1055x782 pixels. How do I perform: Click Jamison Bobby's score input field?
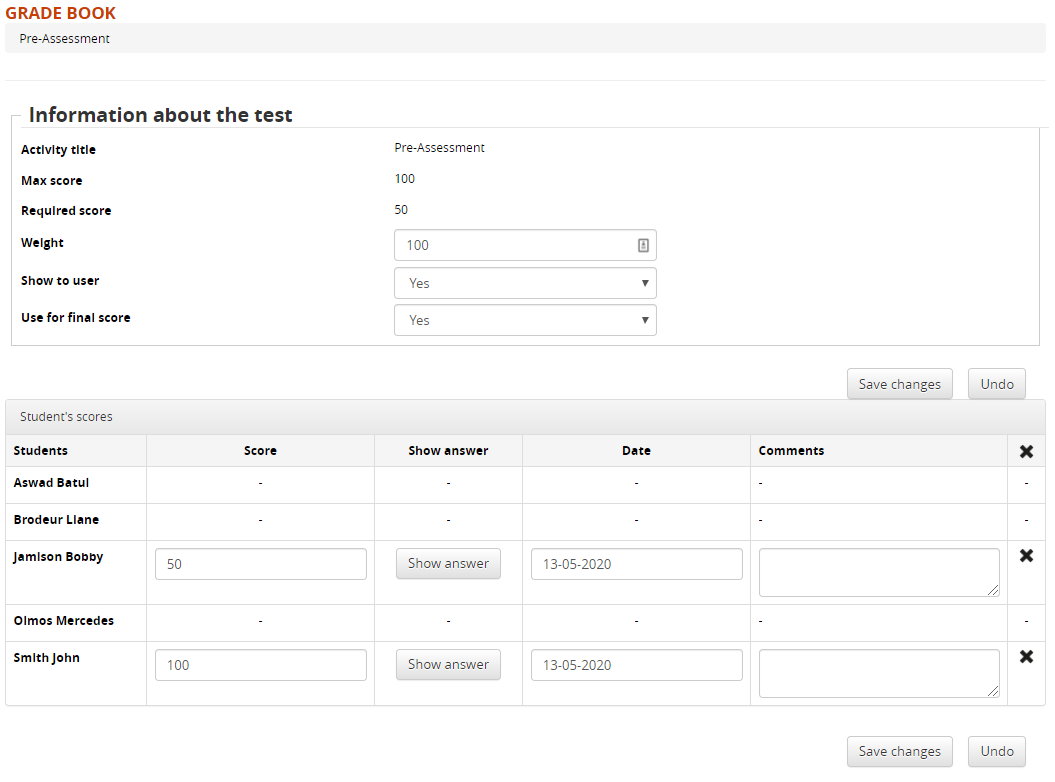[260, 563]
